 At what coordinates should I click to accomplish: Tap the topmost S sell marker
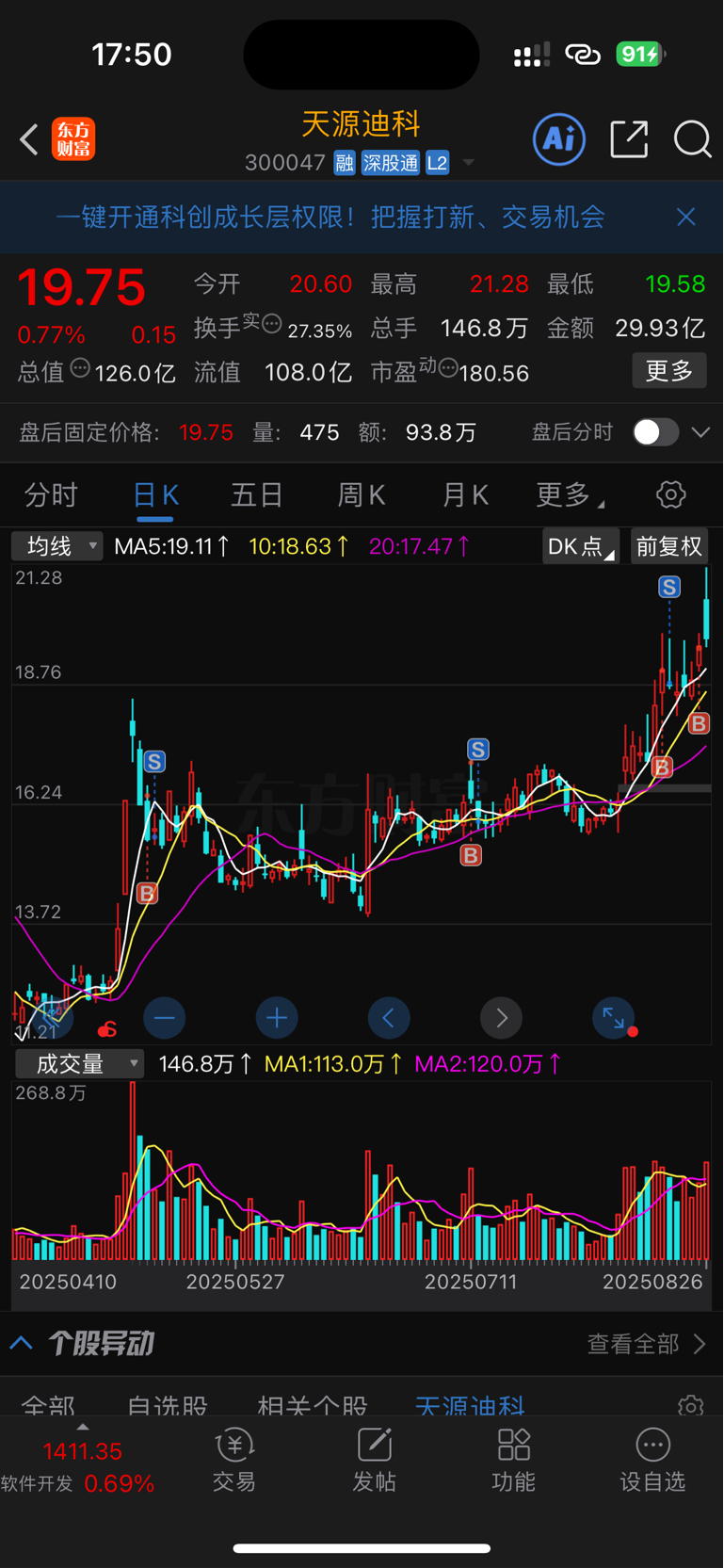coord(669,588)
